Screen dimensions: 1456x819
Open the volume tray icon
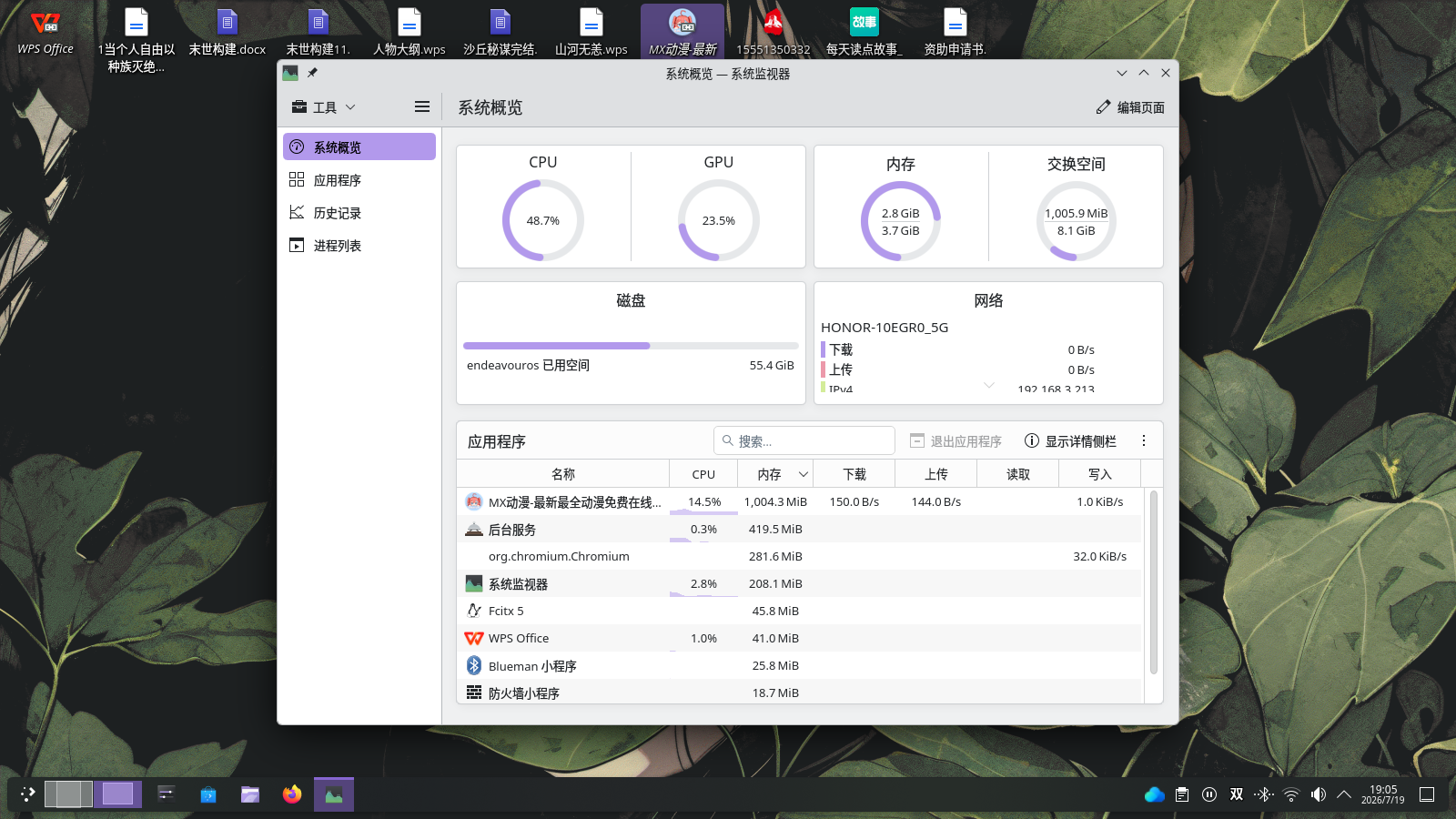click(1319, 794)
